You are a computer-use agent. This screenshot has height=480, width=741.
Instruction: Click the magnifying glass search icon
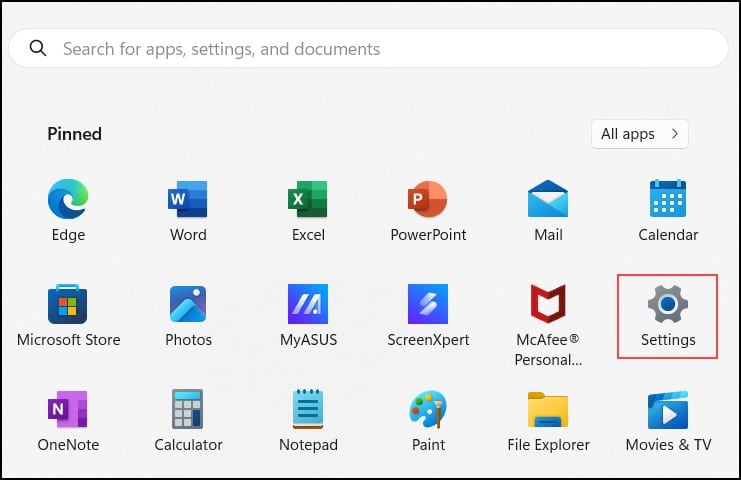click(38, 48)
